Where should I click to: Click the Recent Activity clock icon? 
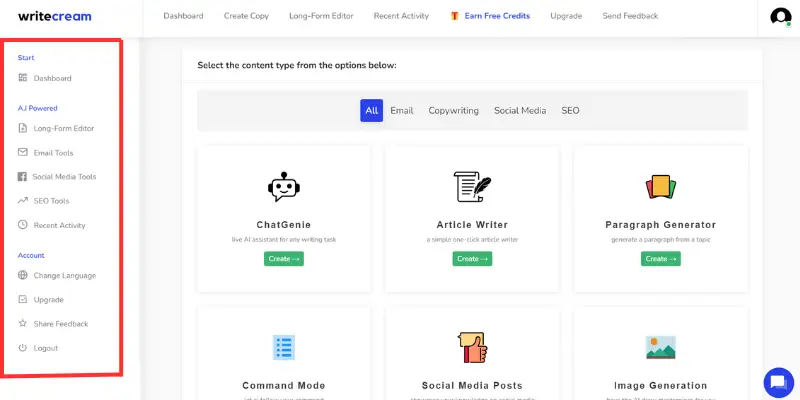22,224
